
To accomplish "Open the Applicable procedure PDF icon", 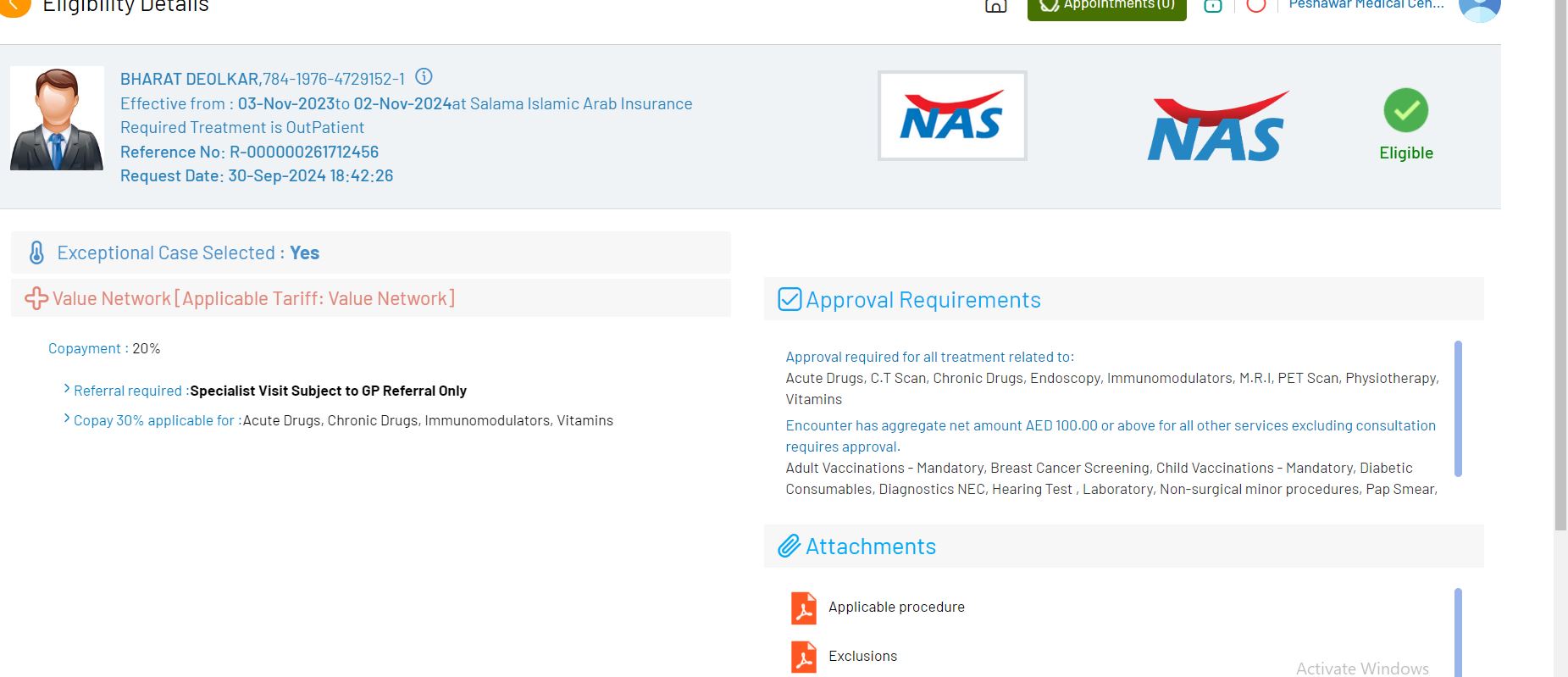I will (804, 608).
